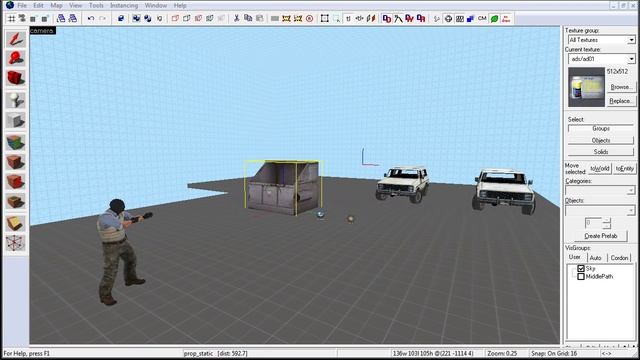Open the Tools menu
Screen dimensions: 640x360
[96, 6]
